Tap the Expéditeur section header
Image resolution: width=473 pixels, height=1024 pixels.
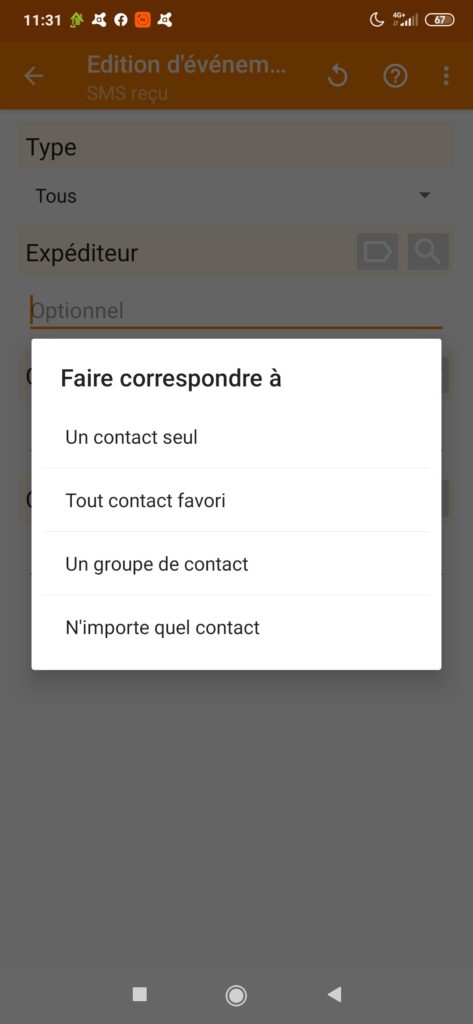click(x=82, y=253)
